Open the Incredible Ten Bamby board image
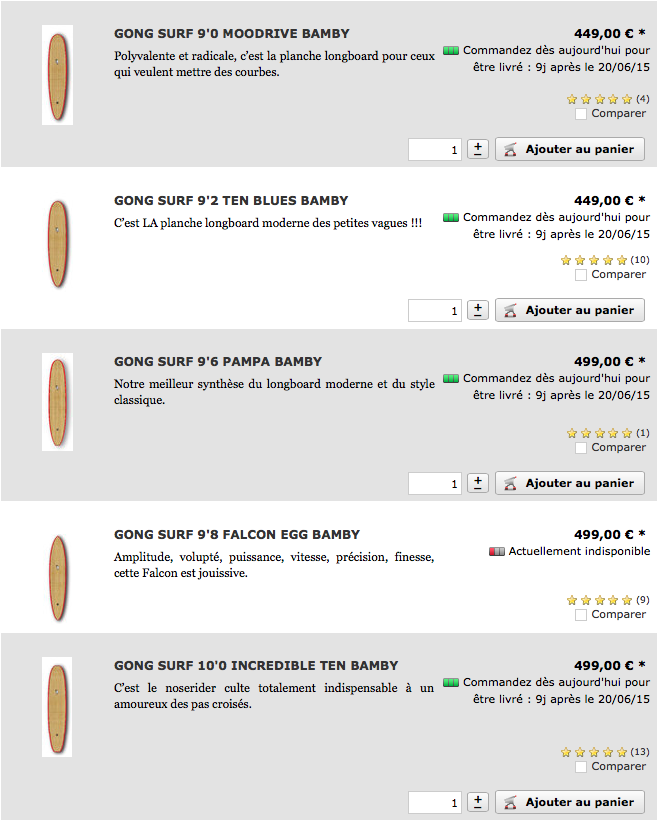 (58, 706)
